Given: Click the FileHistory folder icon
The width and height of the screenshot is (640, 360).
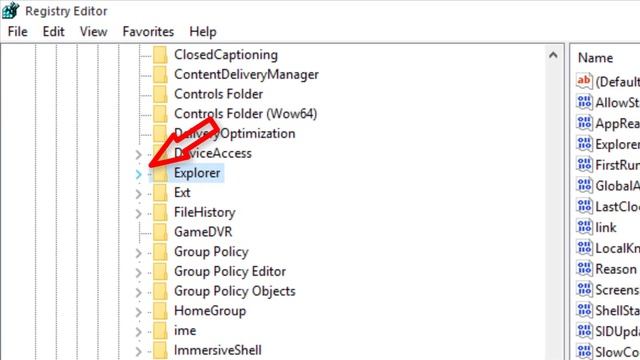Looking at the screenshot, I should (x=160, y=212).
